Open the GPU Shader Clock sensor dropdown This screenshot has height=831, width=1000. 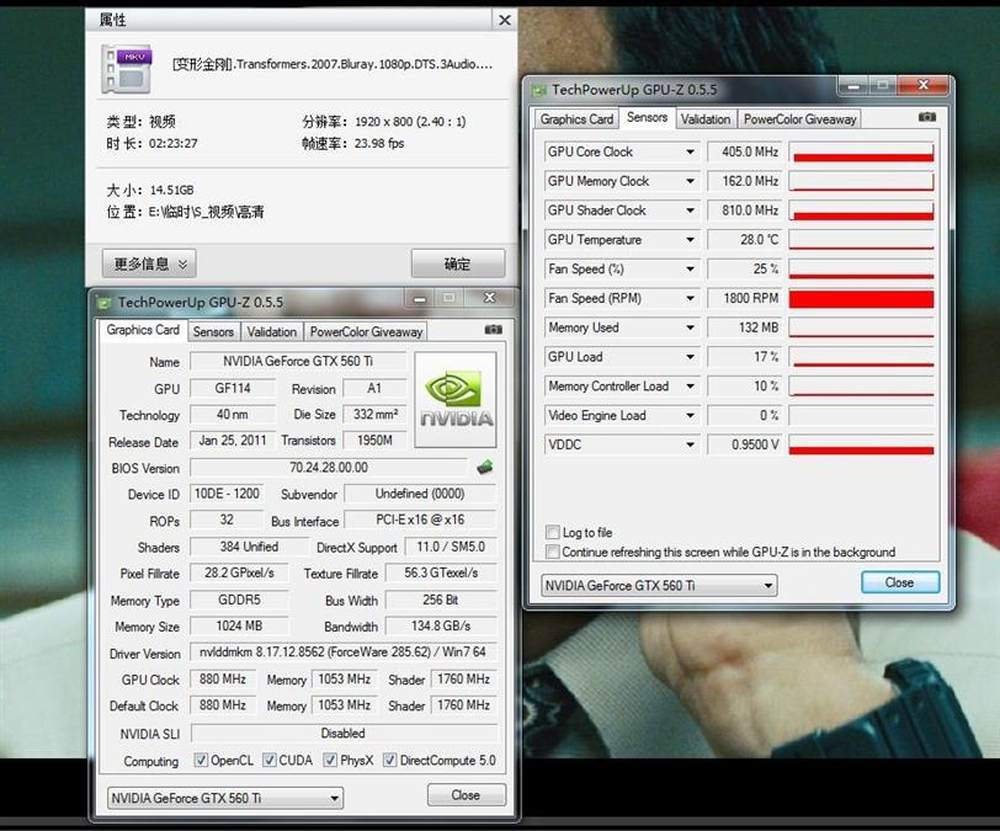[690, 210]
